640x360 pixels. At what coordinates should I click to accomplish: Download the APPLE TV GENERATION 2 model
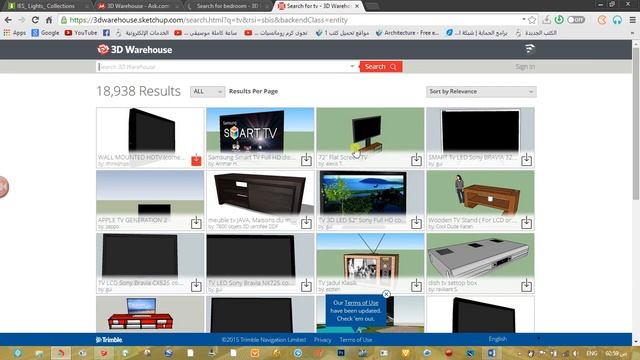pos(196,223)
